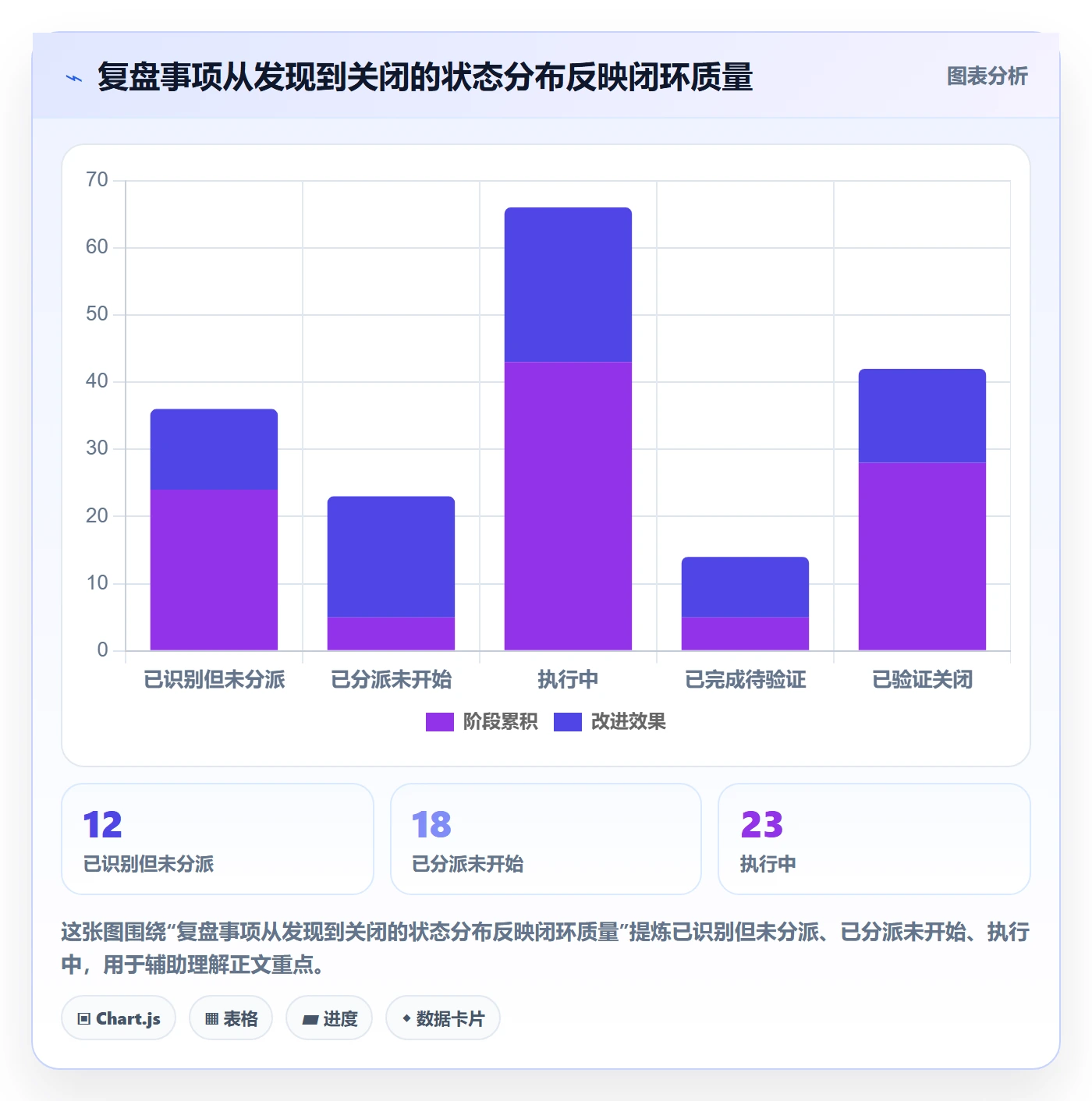The height and width of the screenshot is (1101, 1092).
Task: Click the y-axis value 40
Action: [x=97, y=381]
